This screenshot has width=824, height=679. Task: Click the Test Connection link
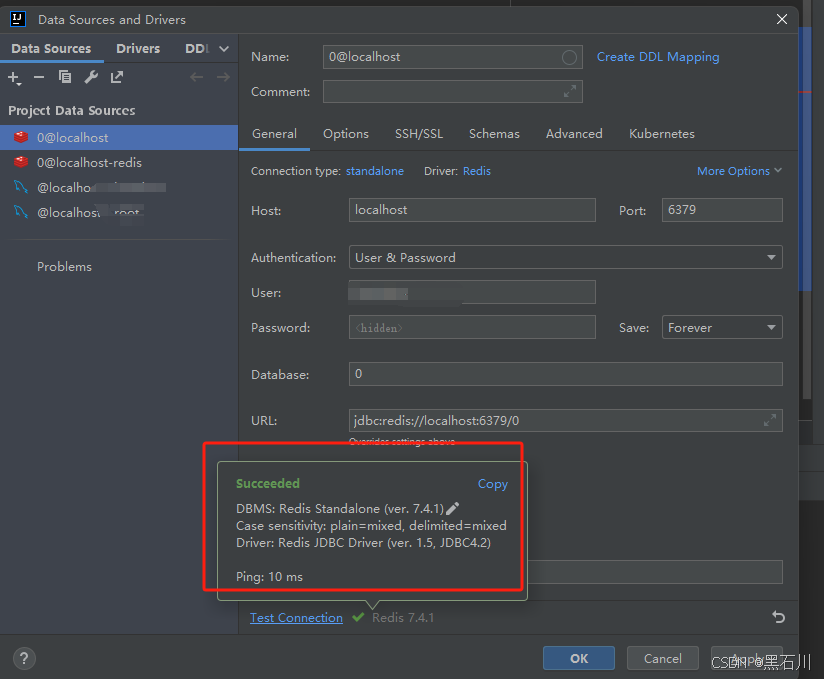tap(296, 618)
